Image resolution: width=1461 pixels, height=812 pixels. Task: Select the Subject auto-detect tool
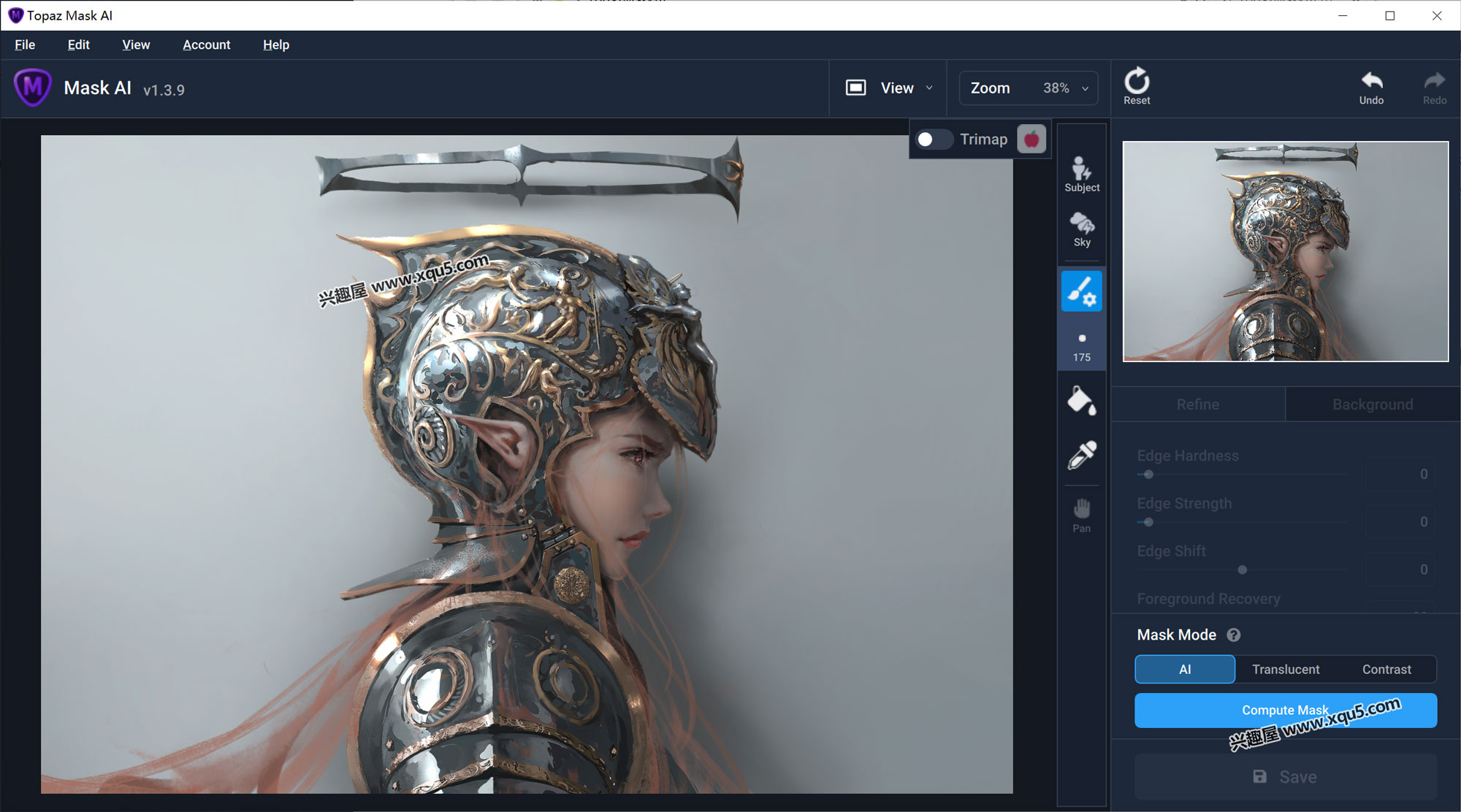coord(1082,175)
